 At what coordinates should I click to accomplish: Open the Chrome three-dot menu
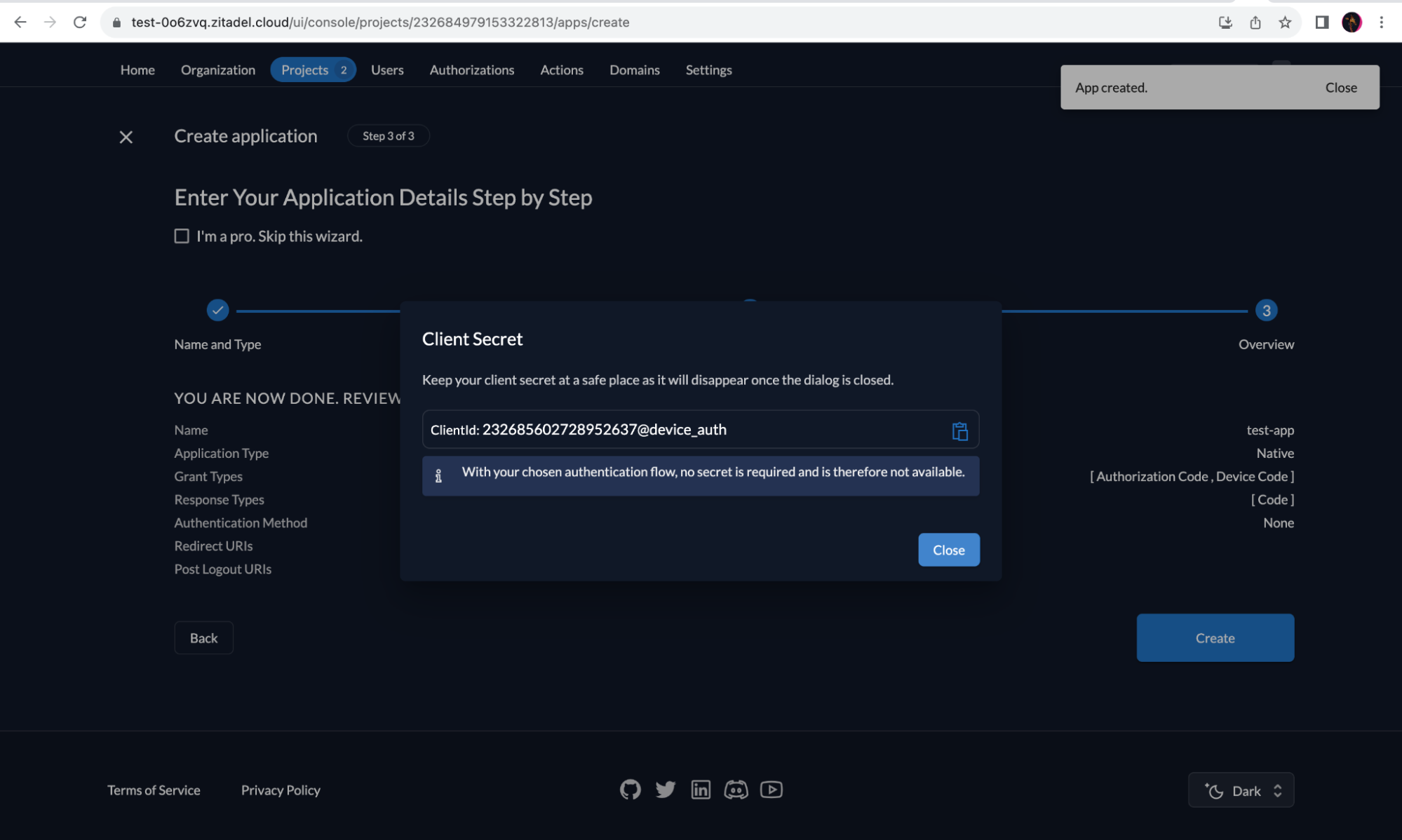pyautogui.click(x=1381, y=22)
